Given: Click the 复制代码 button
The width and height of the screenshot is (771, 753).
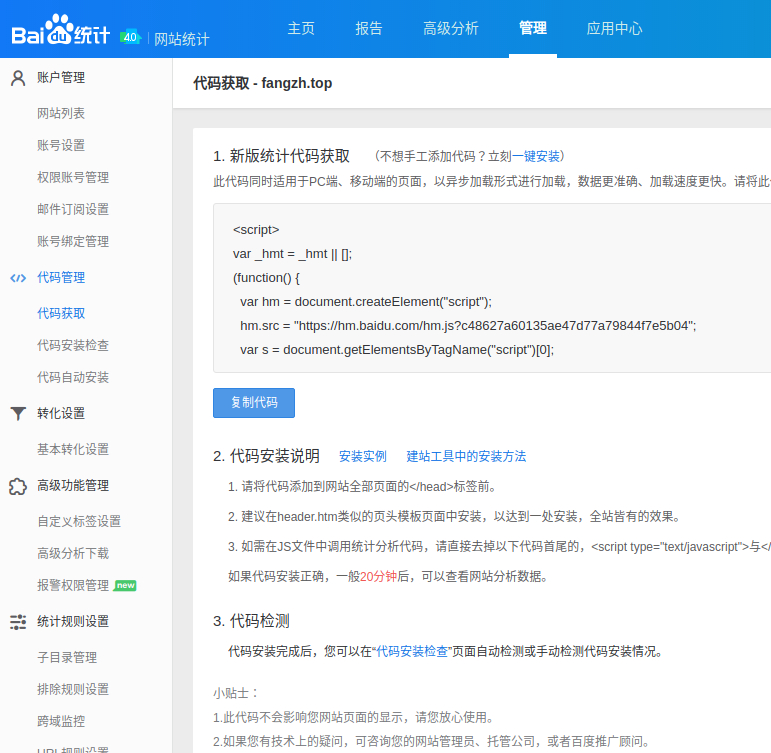Looking at the screenshot, I should point(254,403).
